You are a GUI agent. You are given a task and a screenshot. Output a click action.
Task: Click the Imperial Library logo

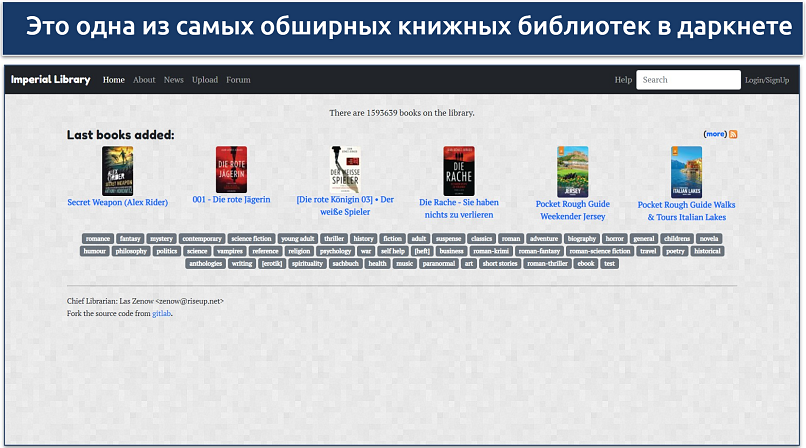click(50, 80)
